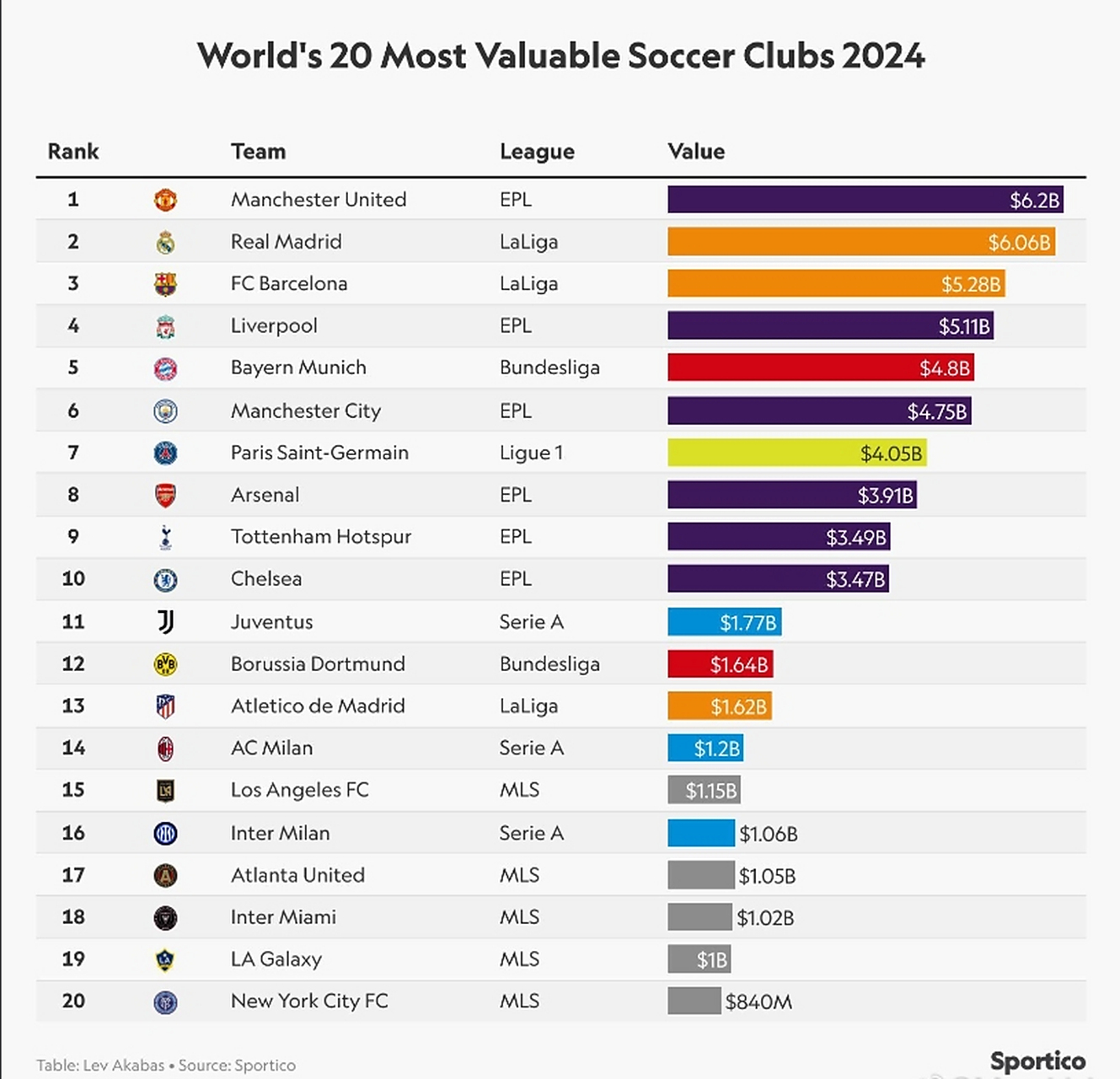Click the Real Madrid club crest

[165, 243]
